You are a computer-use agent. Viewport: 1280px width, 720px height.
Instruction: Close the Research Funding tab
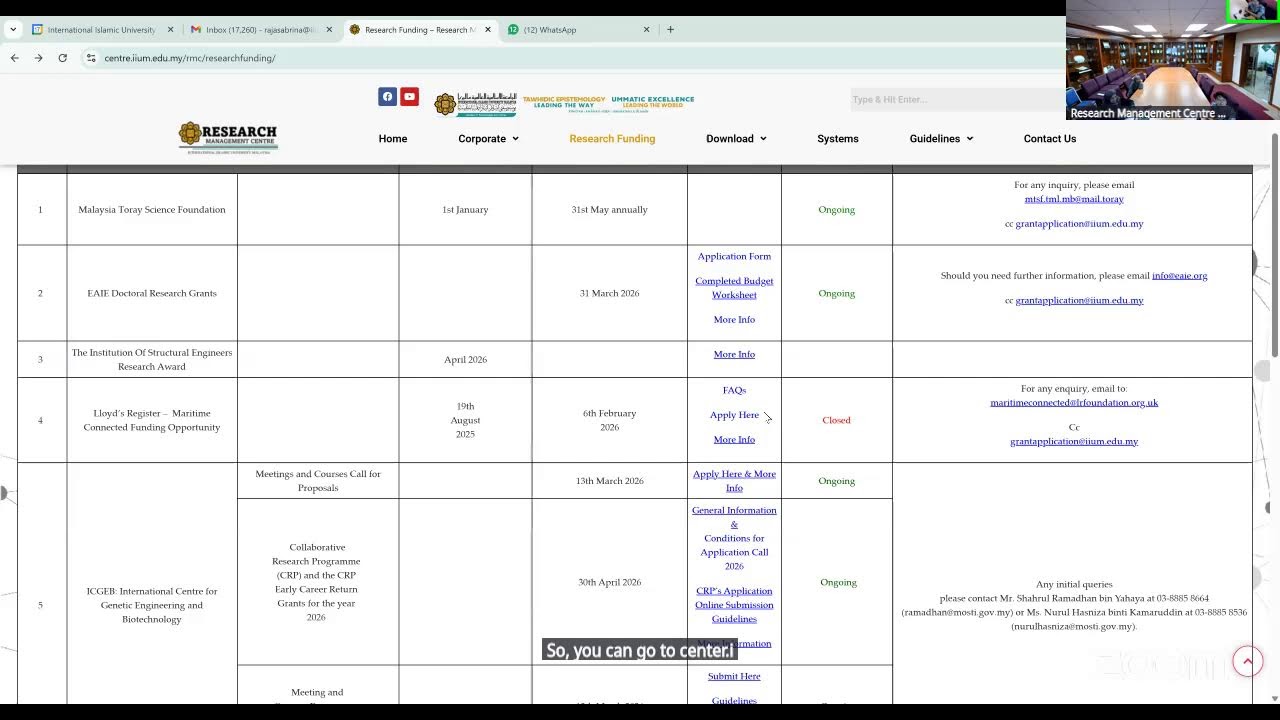click(488, 30)
